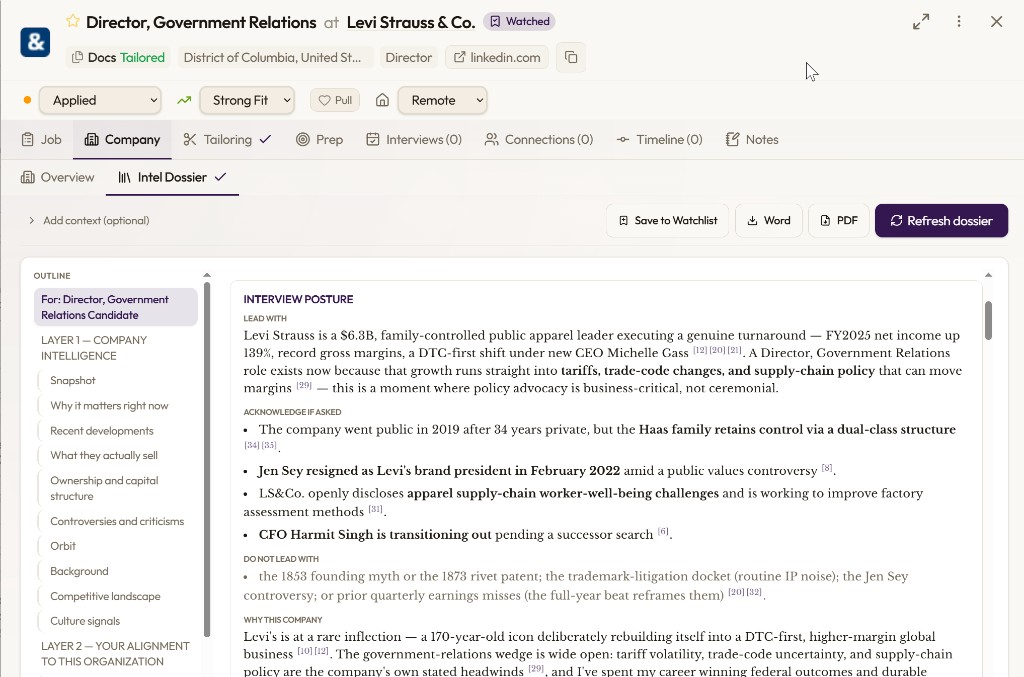The image size is (1024, 677).
Task: Open the three-dot more options menu
Action: [x=959, y=22]
